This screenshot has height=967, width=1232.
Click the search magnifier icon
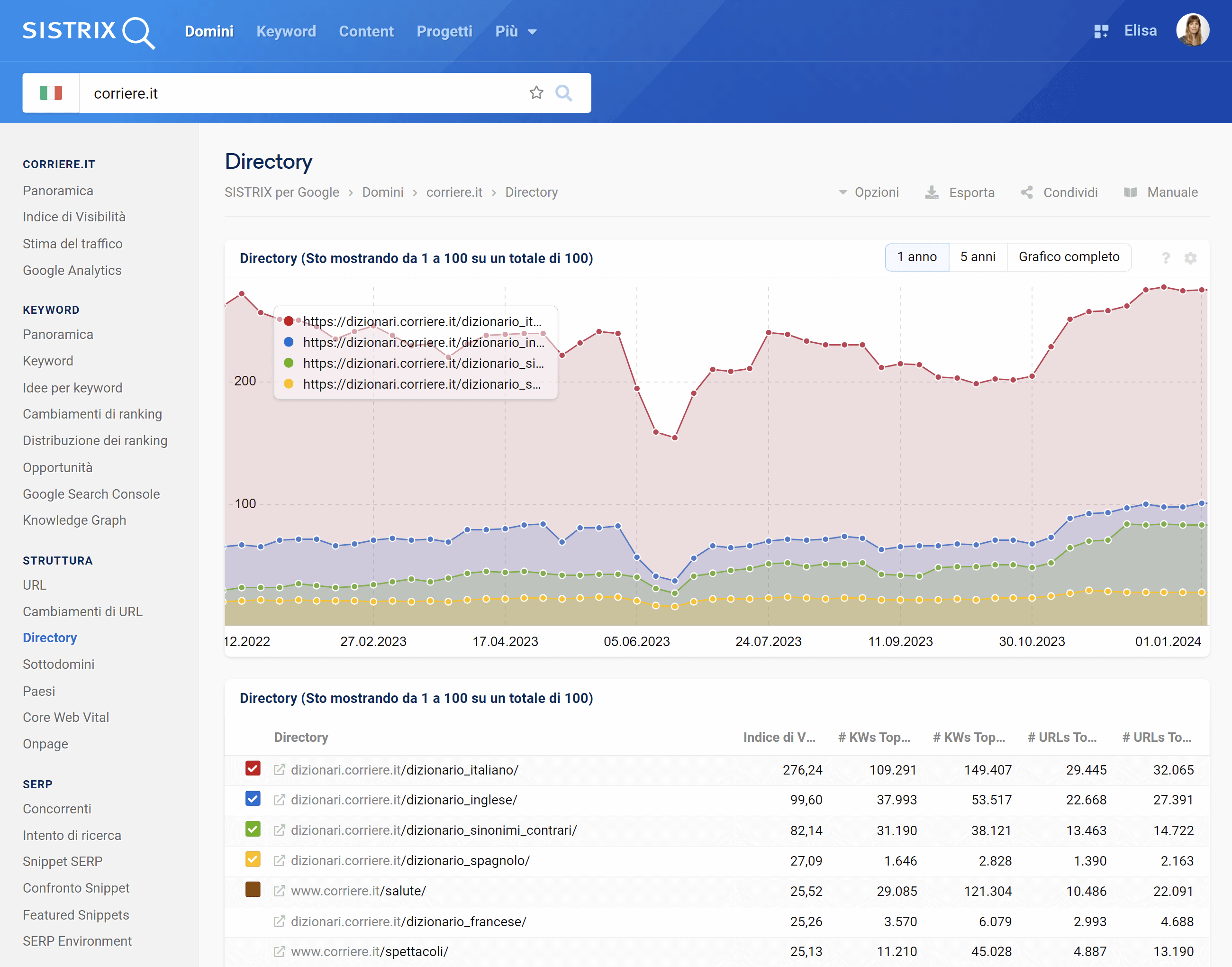coord(564,93)
